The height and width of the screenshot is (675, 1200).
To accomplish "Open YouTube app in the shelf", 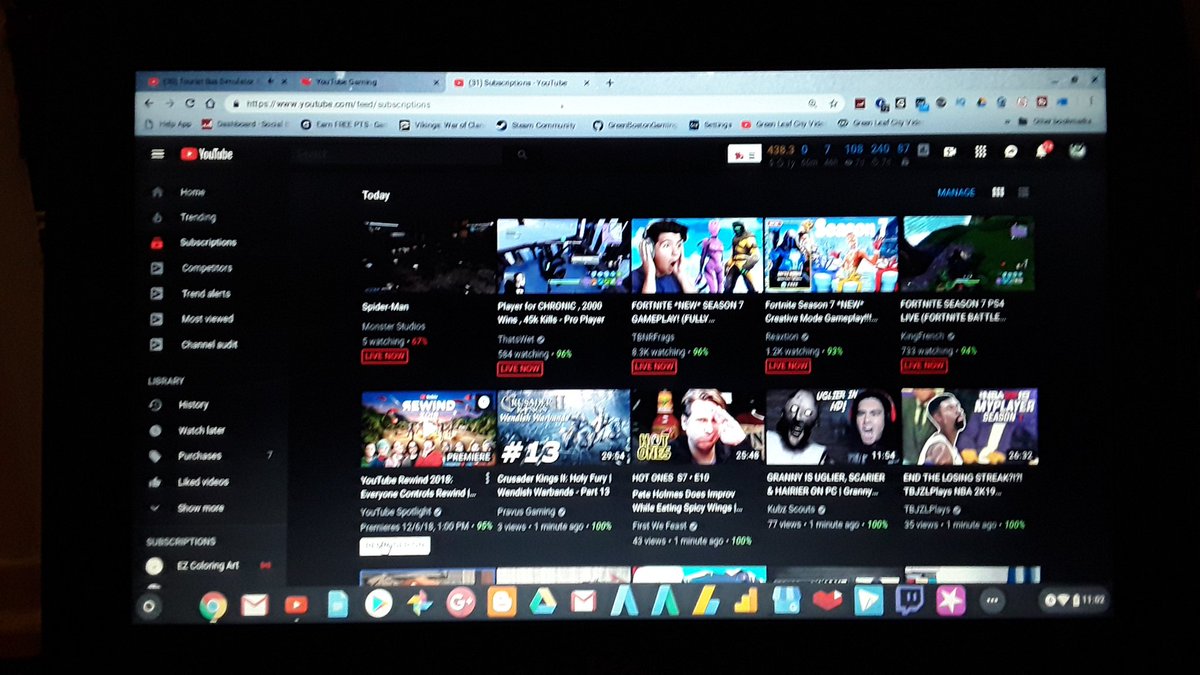I will [x=296, y=605].
